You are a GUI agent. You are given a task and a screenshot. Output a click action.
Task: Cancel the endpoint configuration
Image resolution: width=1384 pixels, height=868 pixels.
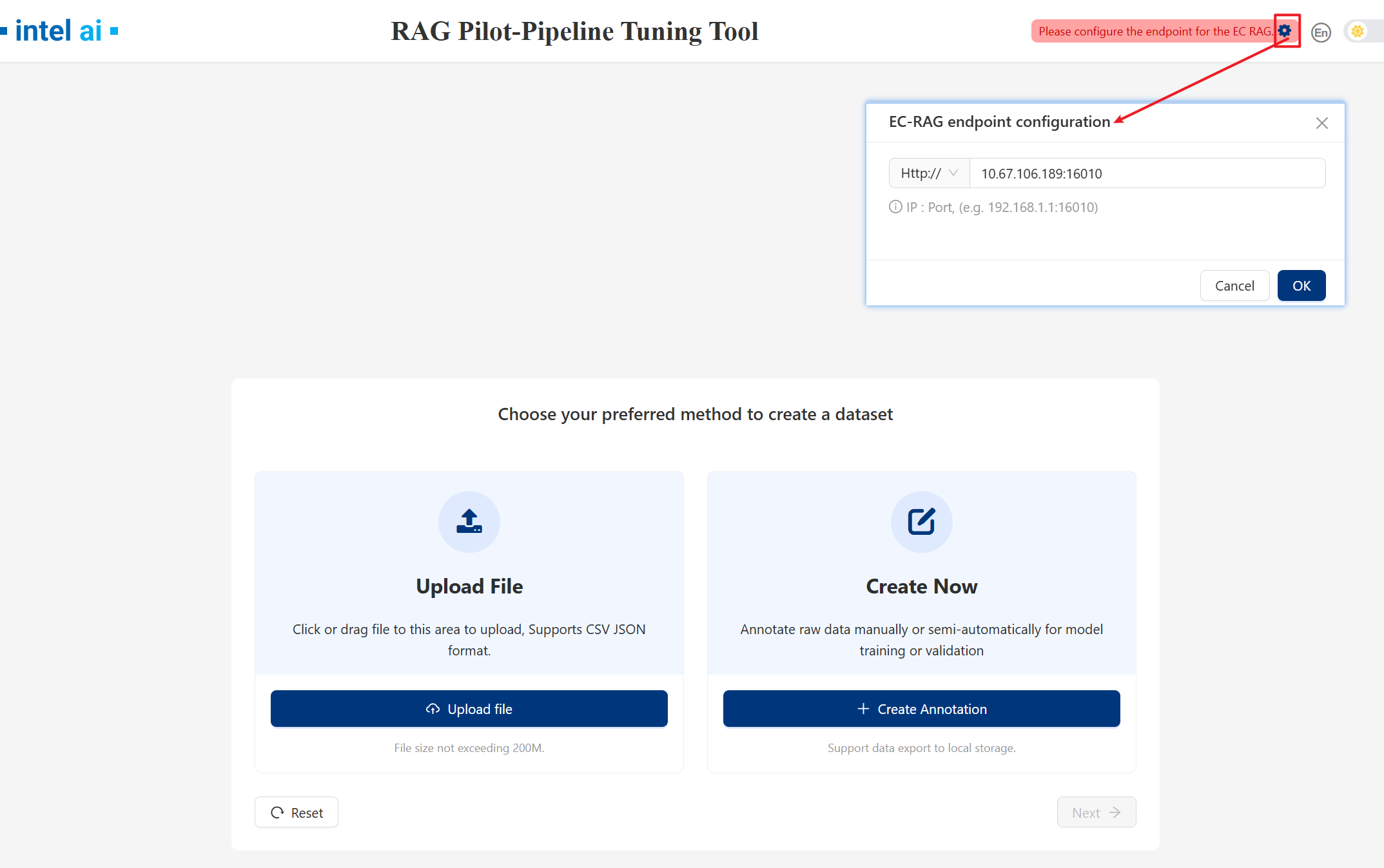point(1234,285)
